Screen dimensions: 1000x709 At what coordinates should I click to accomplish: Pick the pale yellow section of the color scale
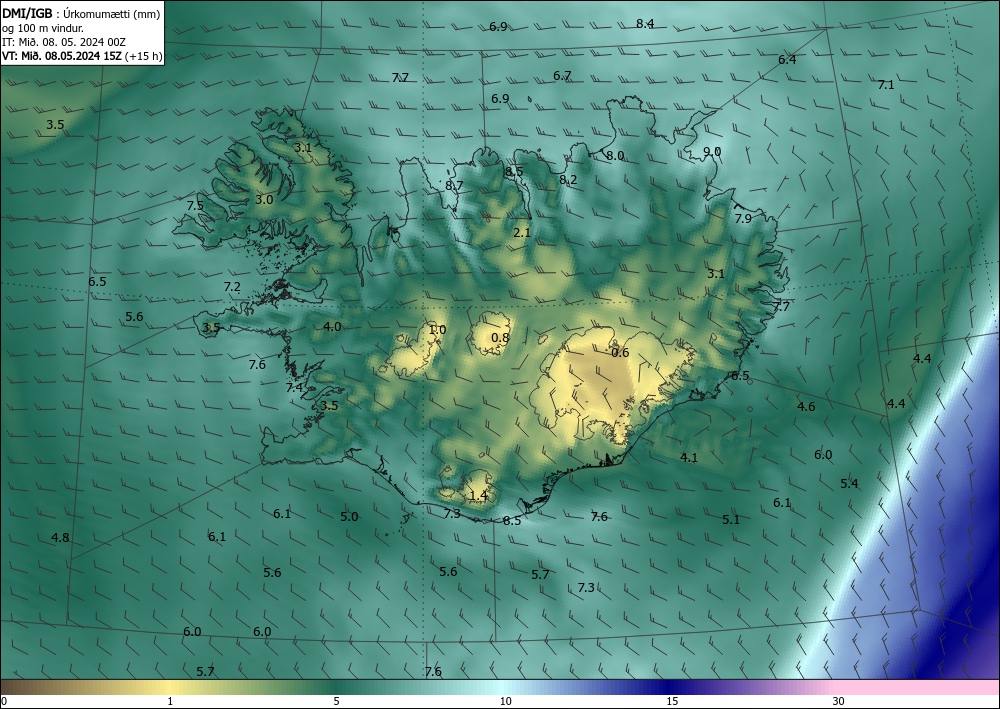coord(169,687)
